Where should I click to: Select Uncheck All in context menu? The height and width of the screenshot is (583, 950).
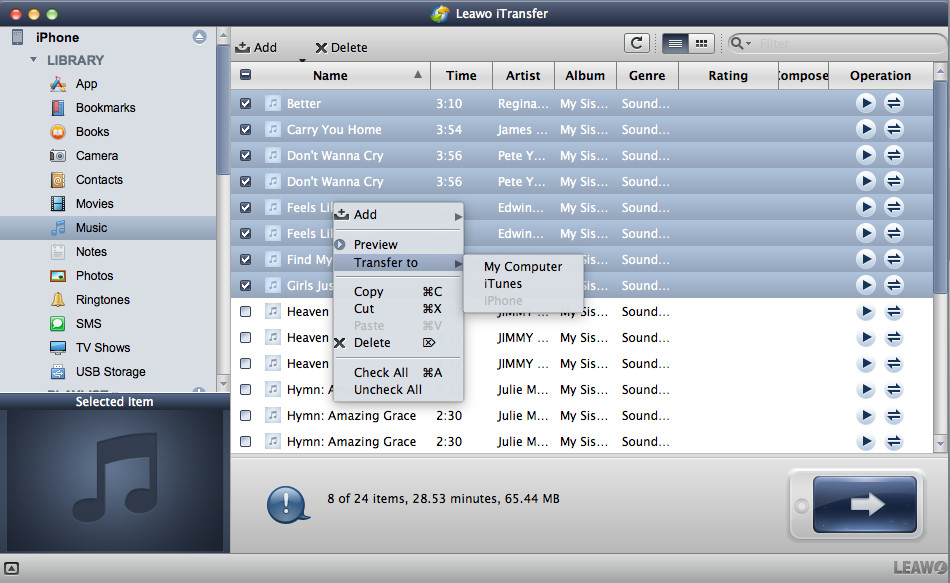pos(387,389)
